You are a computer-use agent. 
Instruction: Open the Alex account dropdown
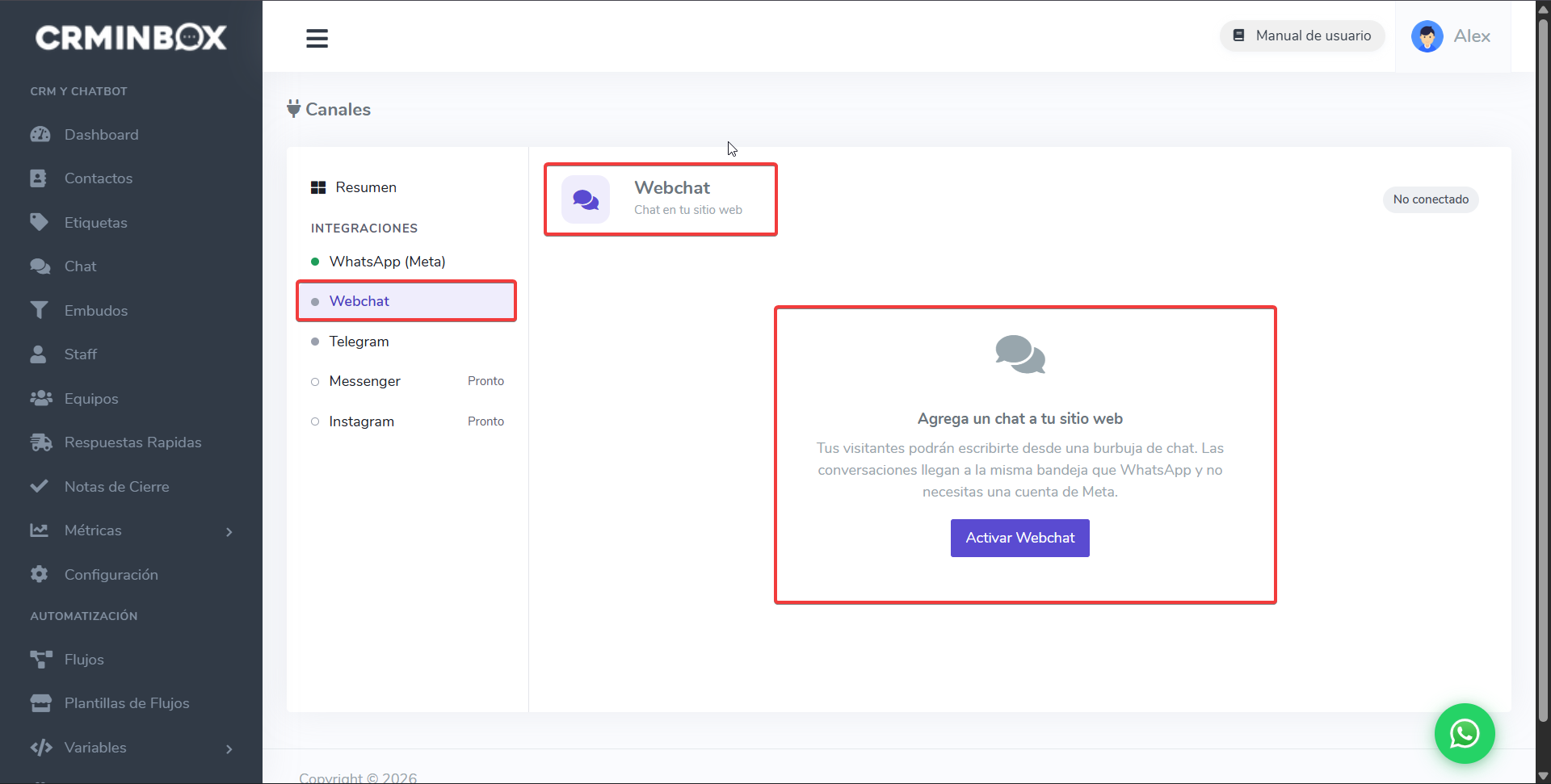coord(1452,36)
